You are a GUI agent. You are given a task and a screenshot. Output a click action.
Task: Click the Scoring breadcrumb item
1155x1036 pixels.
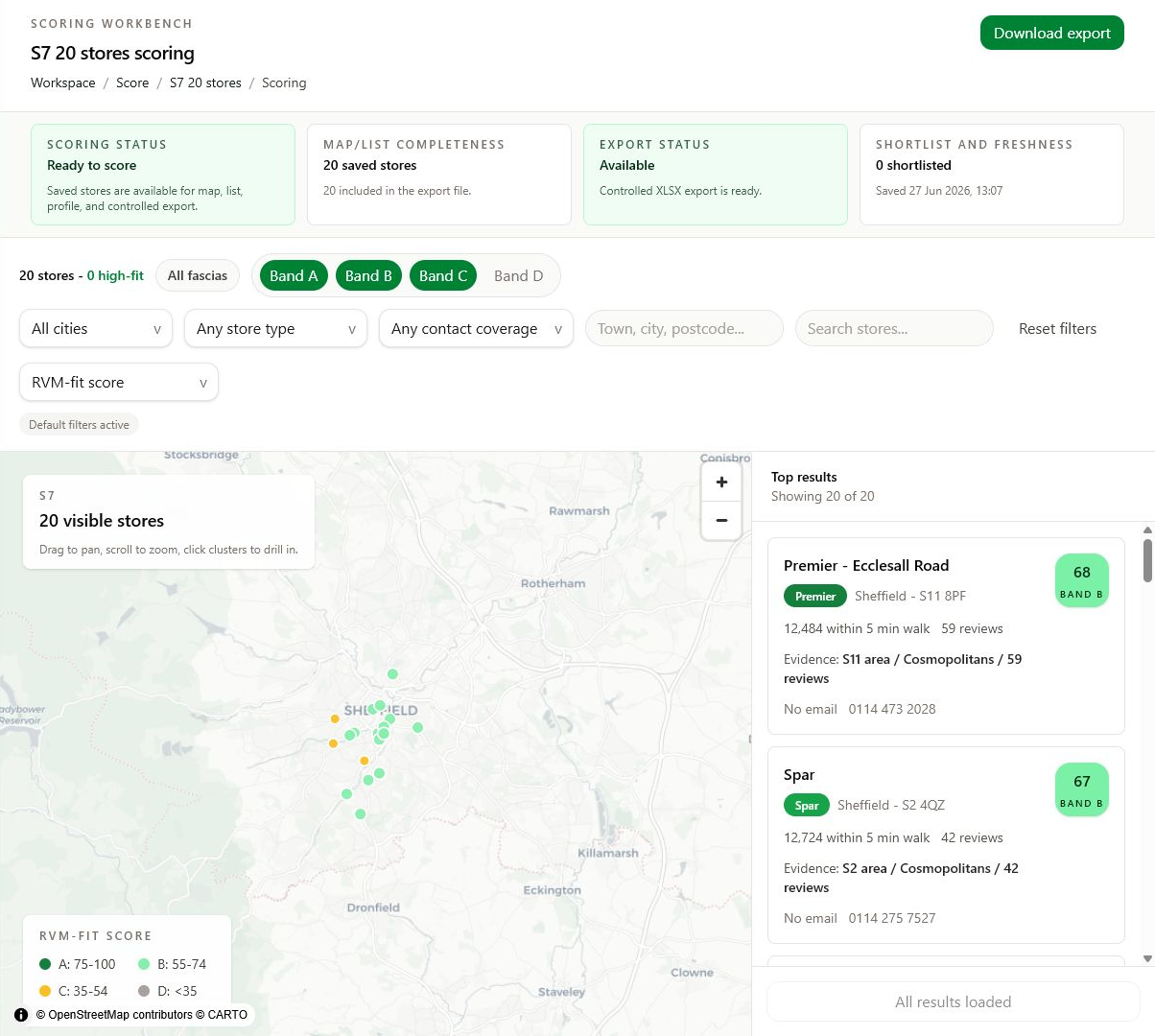(284, 83)
